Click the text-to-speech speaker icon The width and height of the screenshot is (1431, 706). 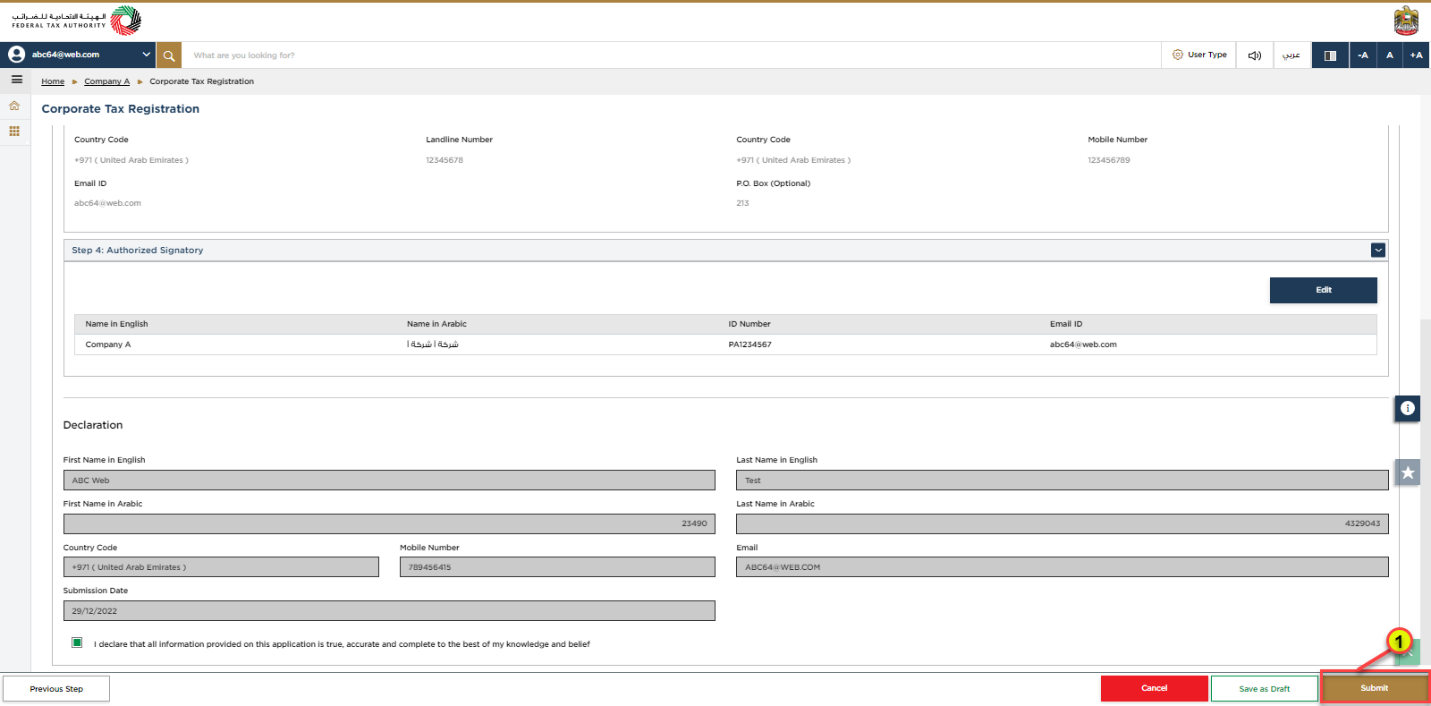pos(1254,55)
